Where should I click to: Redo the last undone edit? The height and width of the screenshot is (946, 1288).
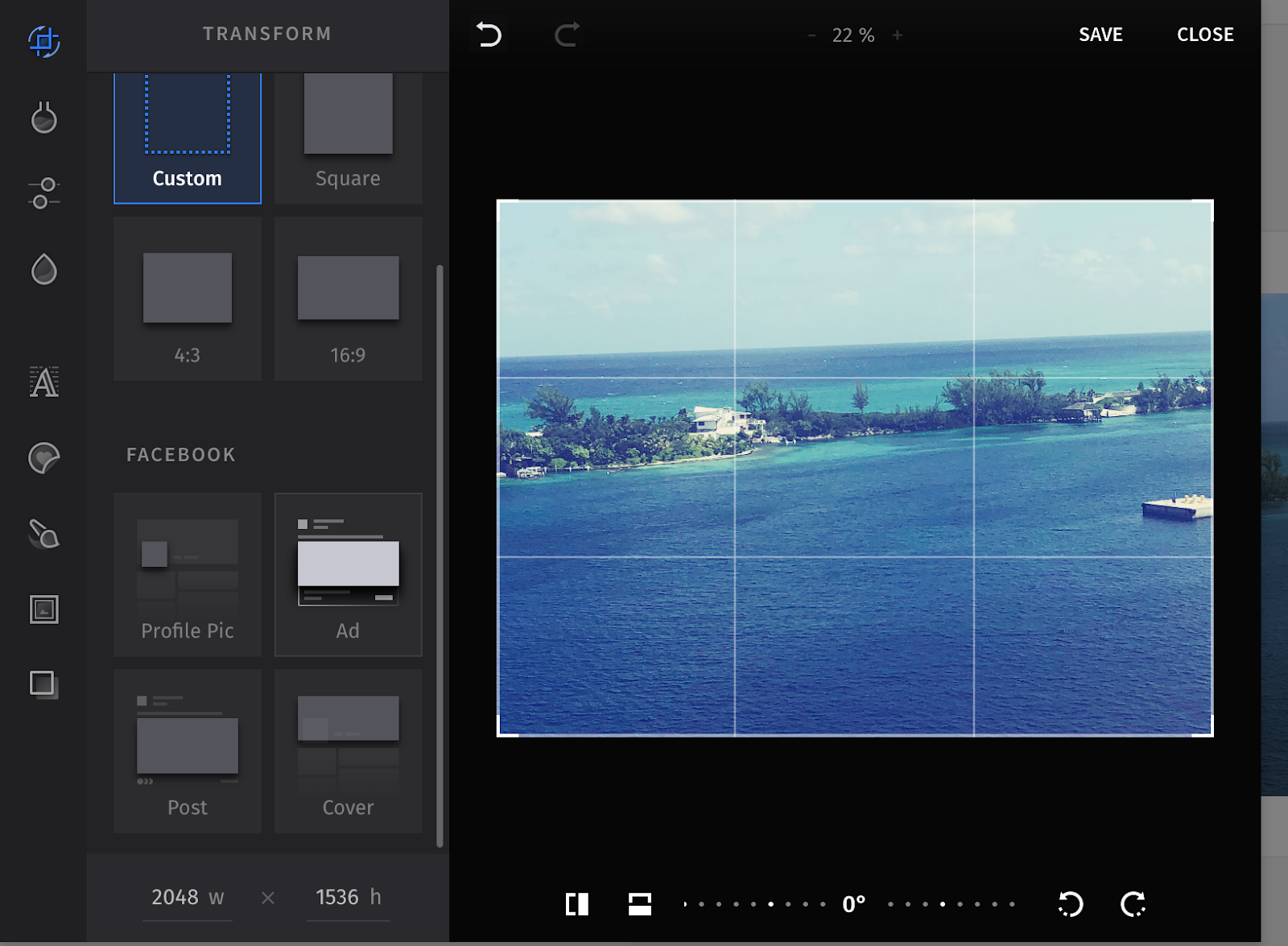[x=567, y=35]
